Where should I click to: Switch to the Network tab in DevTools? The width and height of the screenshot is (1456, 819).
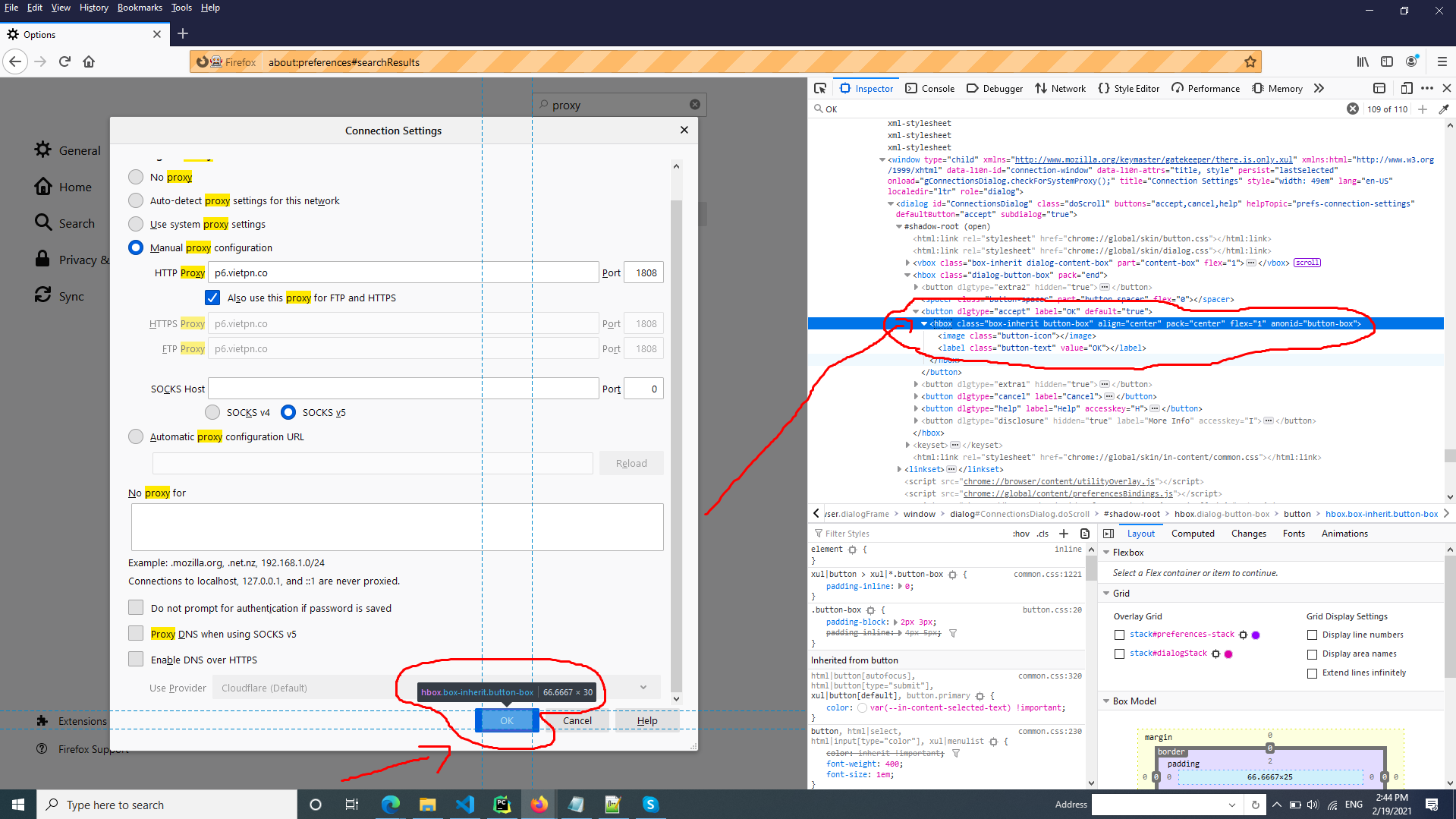(1061, 88)
